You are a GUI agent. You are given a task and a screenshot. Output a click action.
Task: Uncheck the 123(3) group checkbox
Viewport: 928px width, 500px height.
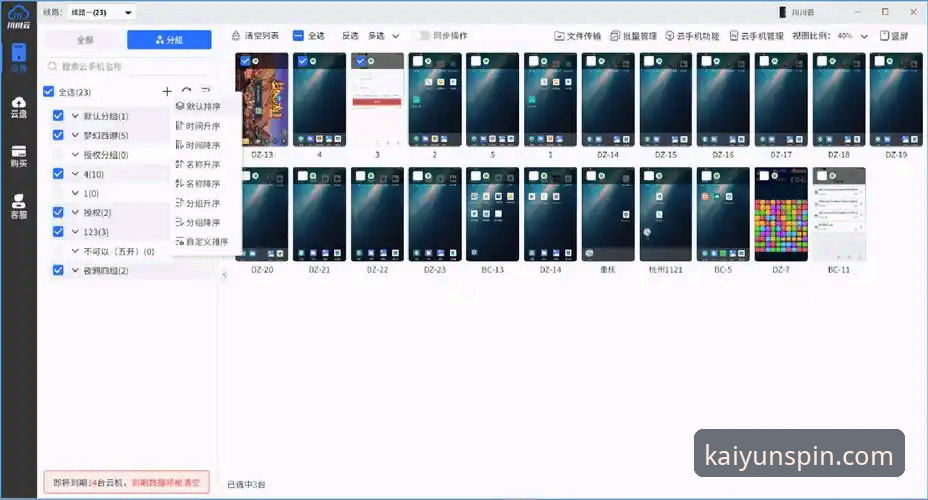(x=58, y=231)
